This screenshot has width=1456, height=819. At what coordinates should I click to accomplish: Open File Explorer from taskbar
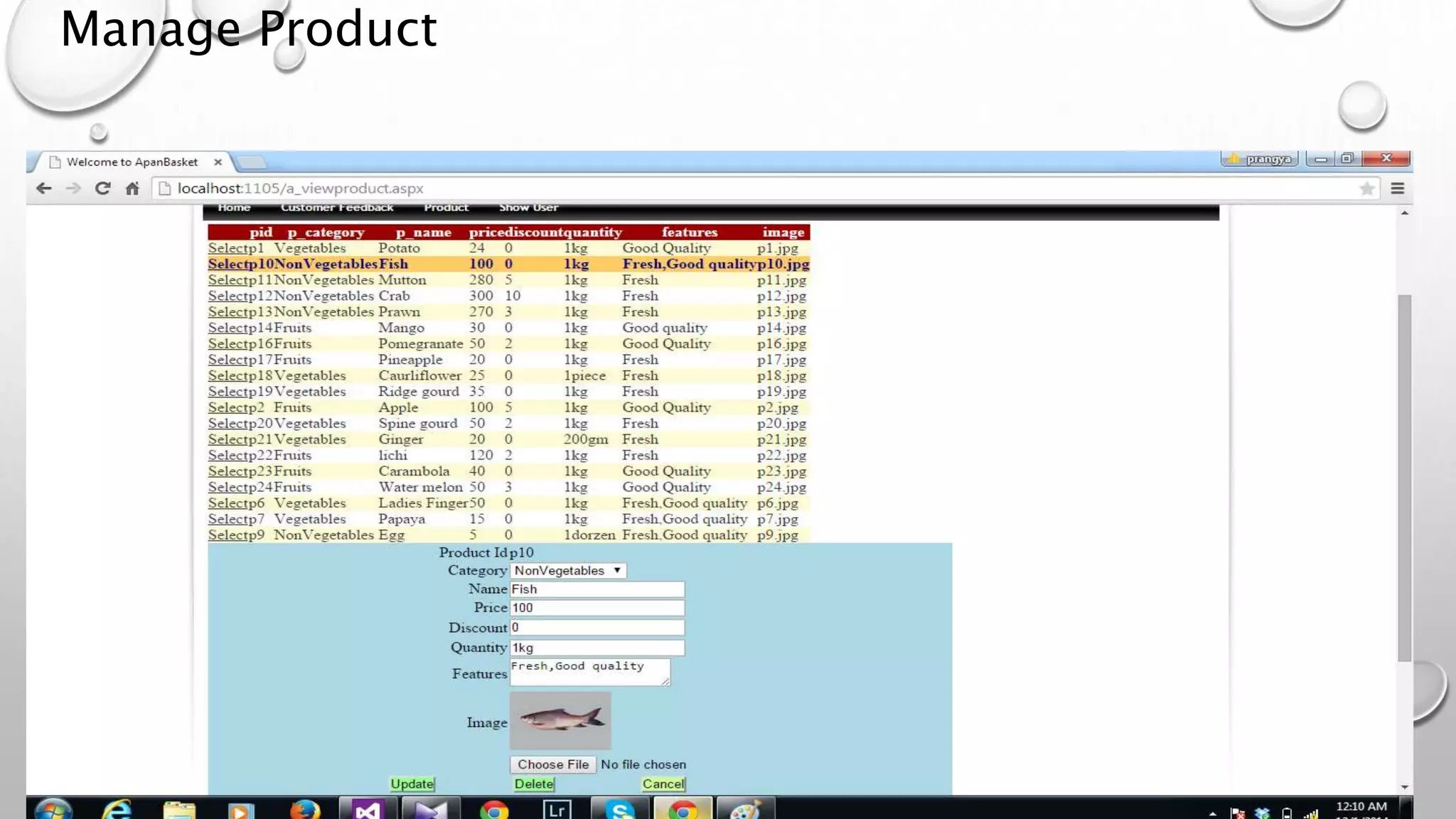(179, 809)
